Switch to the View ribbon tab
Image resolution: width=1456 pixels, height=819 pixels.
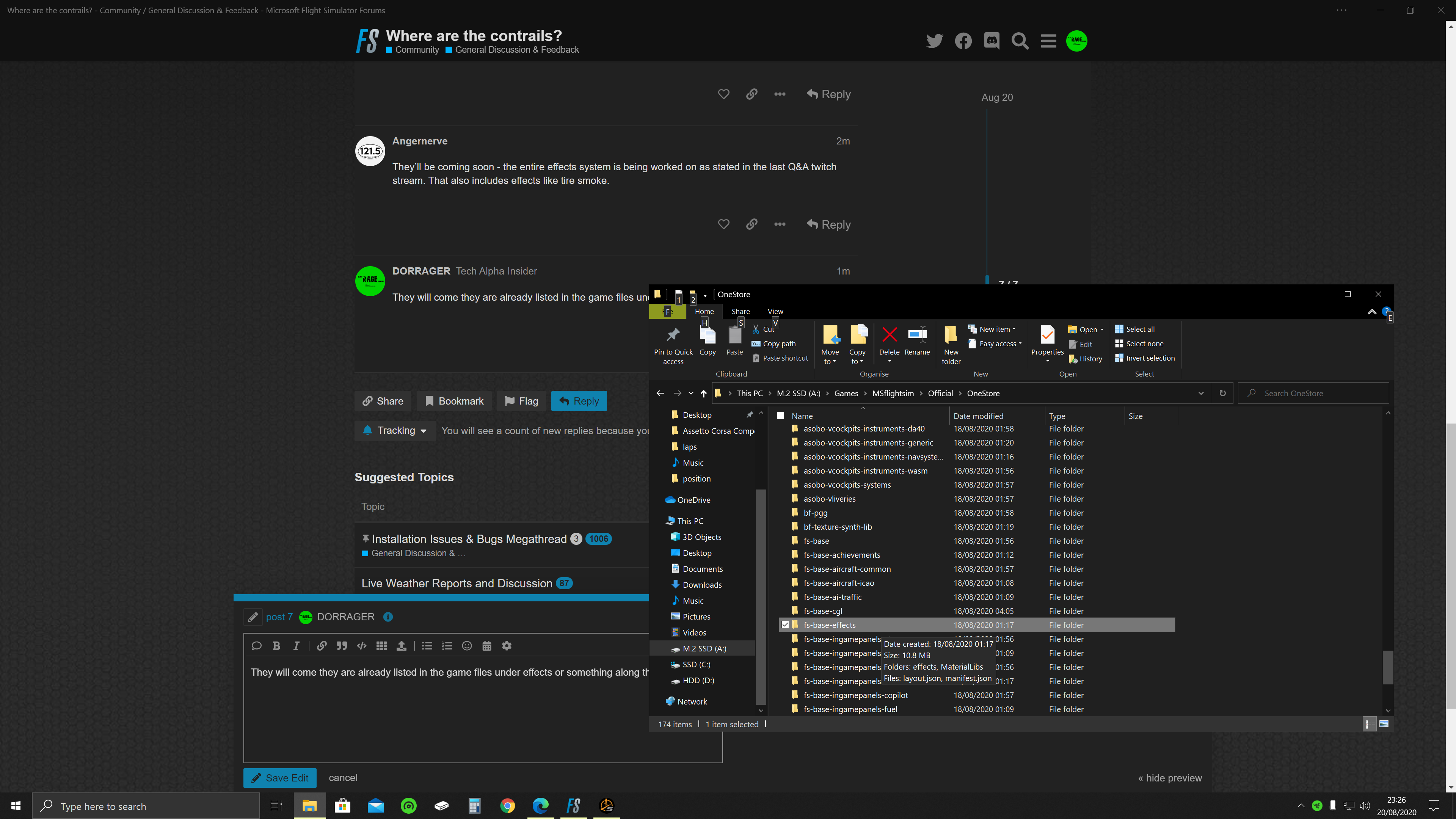tap(775, 311)
